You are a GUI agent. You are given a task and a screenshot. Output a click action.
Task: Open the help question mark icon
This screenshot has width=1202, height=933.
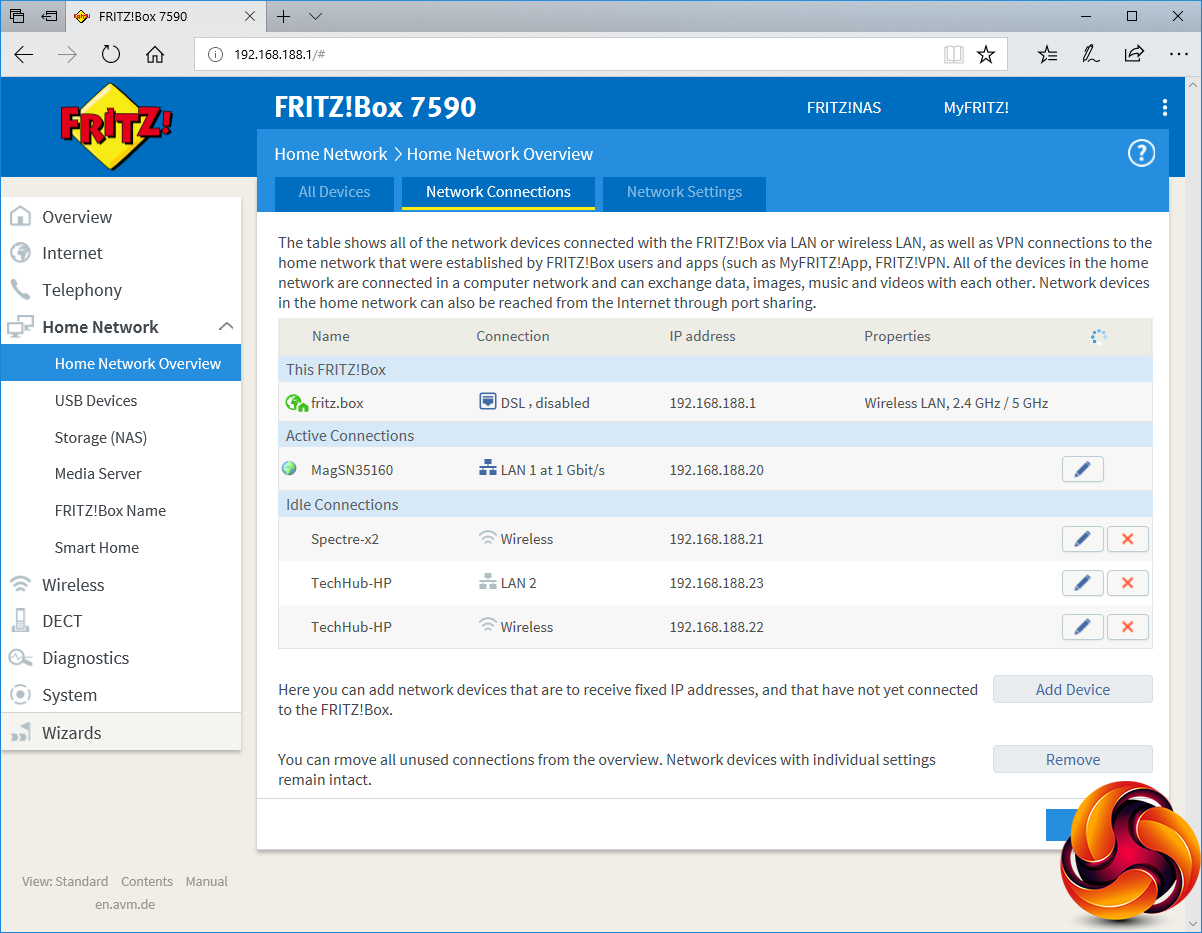[1141, 153]
